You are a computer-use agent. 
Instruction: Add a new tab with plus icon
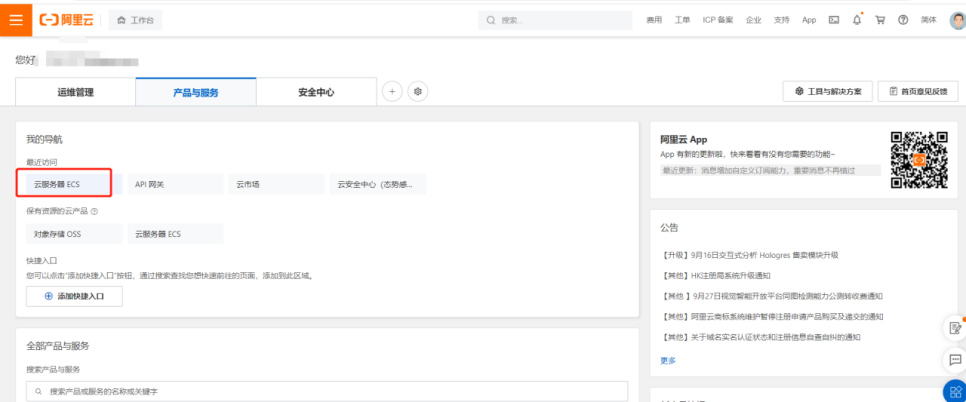(x=392, y=92)
